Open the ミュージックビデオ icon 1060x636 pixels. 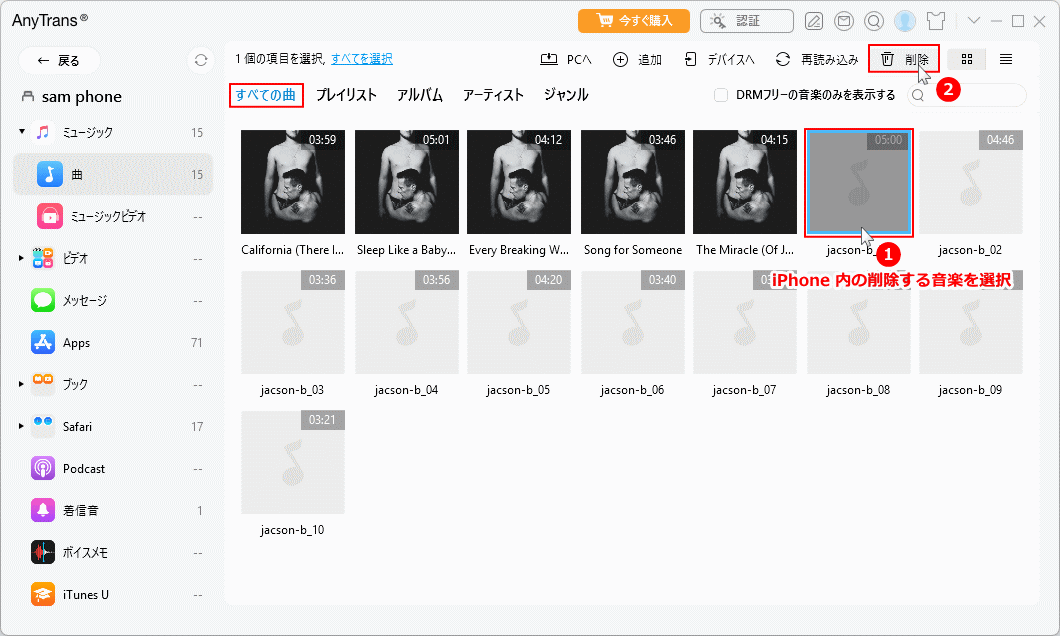(49, 216)
